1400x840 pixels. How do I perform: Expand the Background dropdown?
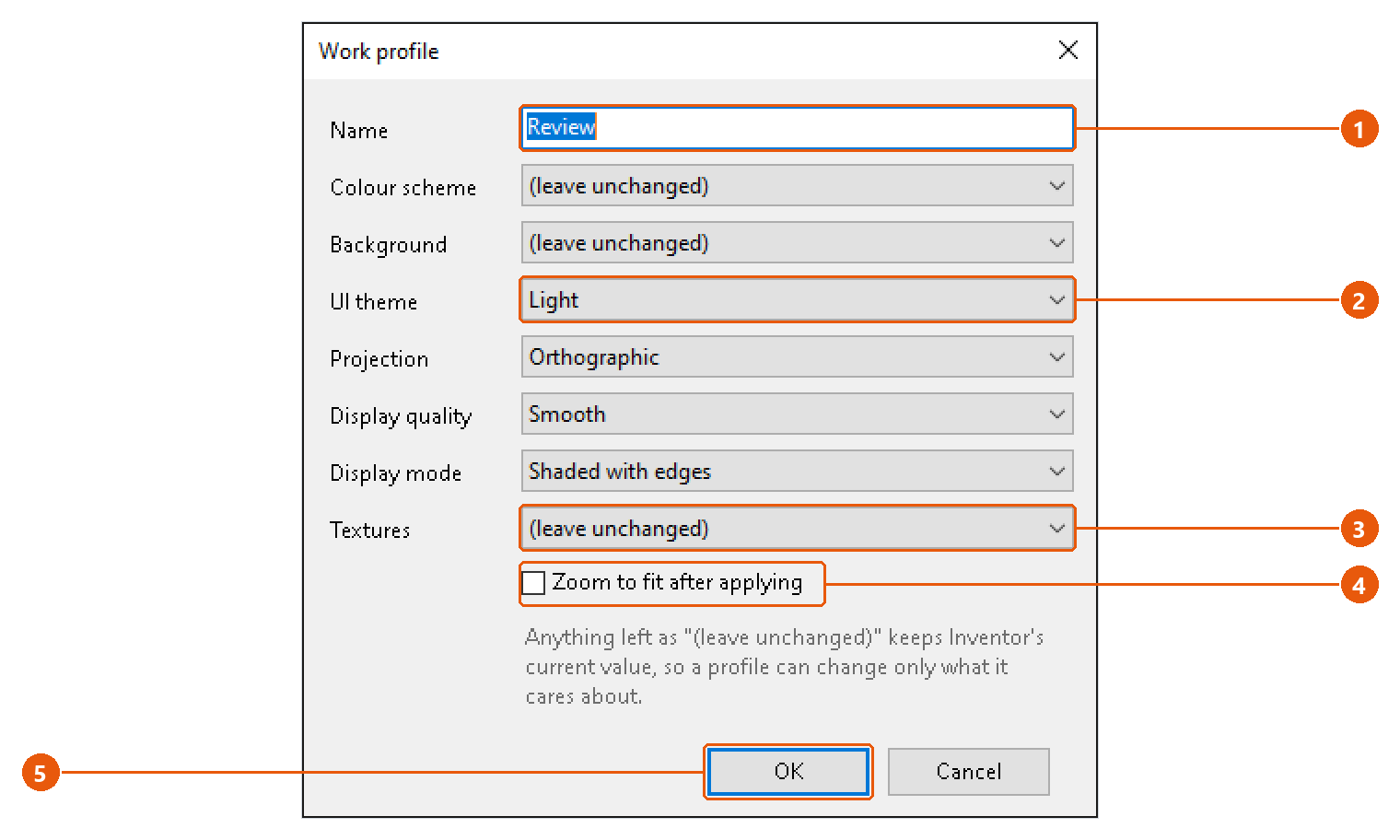[798, 243]
